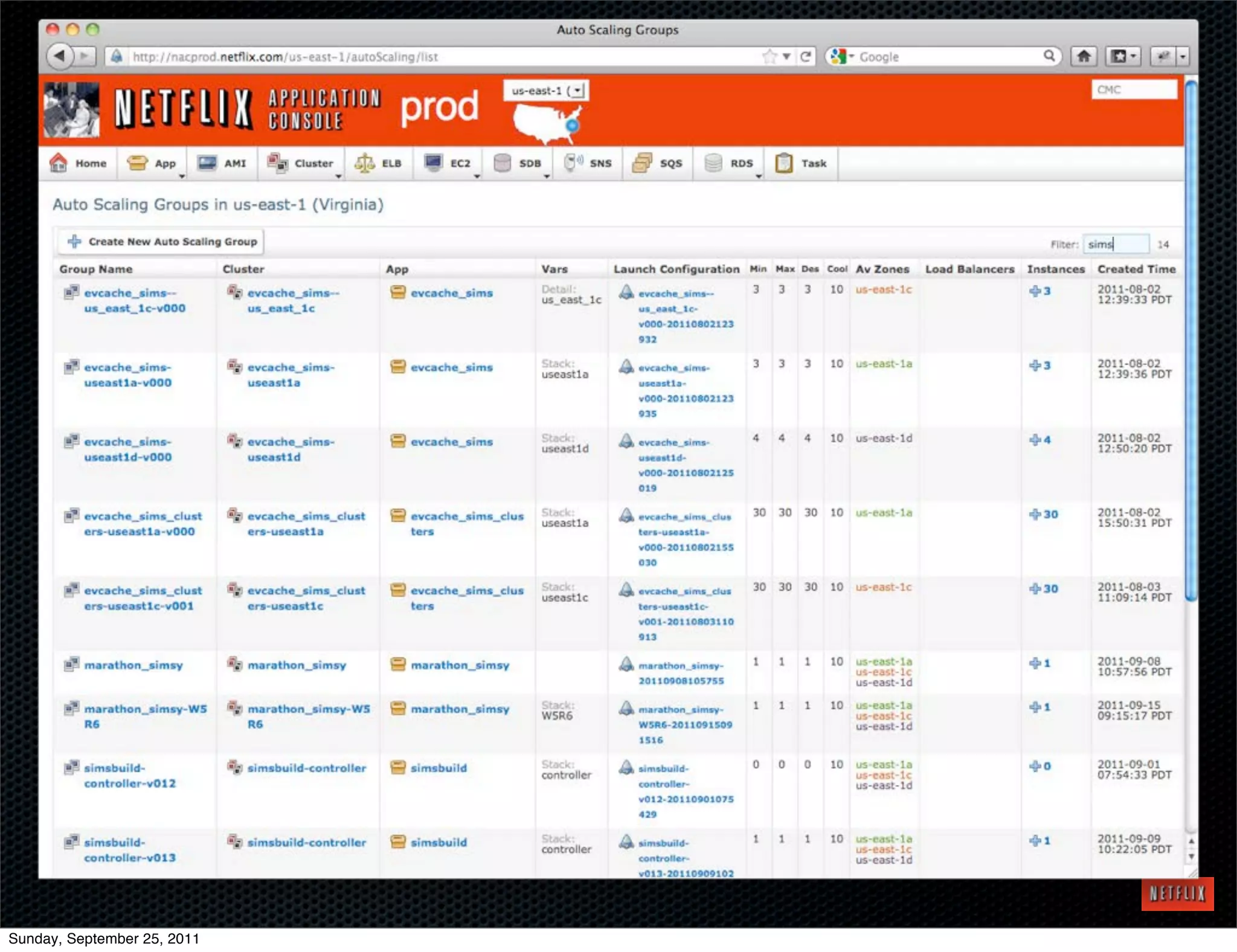The height and width of the screenshot is (952, 1237).
Task: Click the browser back arrow button
Action: point(59,56)
